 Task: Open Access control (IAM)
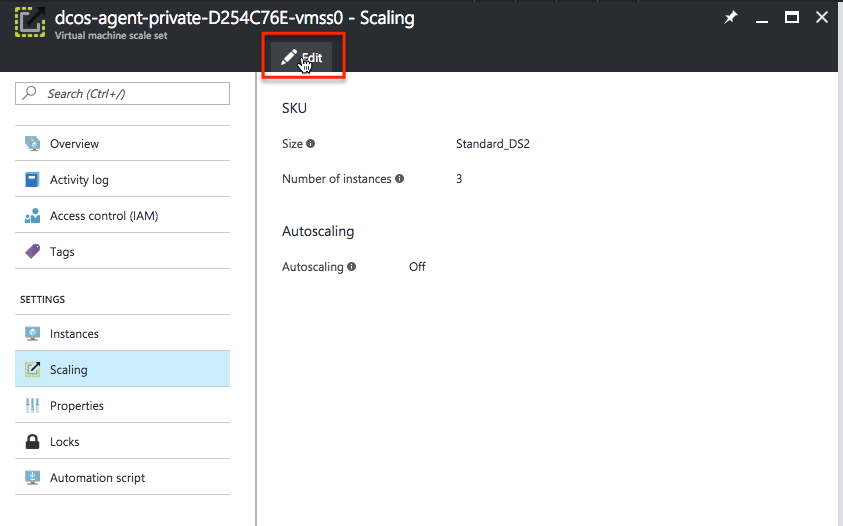pyautogui.click(x=123, y=216)
